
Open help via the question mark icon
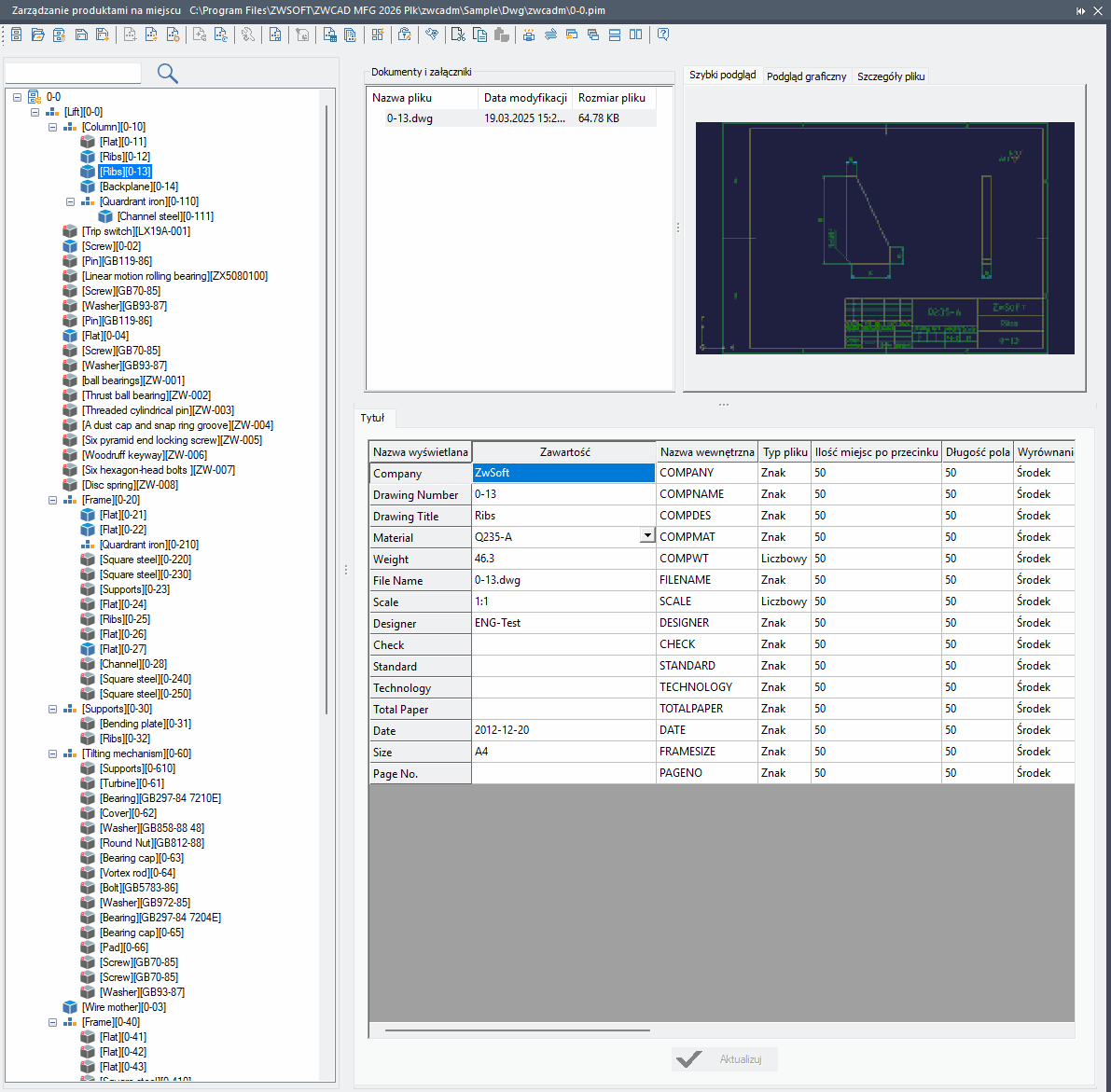(662, 35)
